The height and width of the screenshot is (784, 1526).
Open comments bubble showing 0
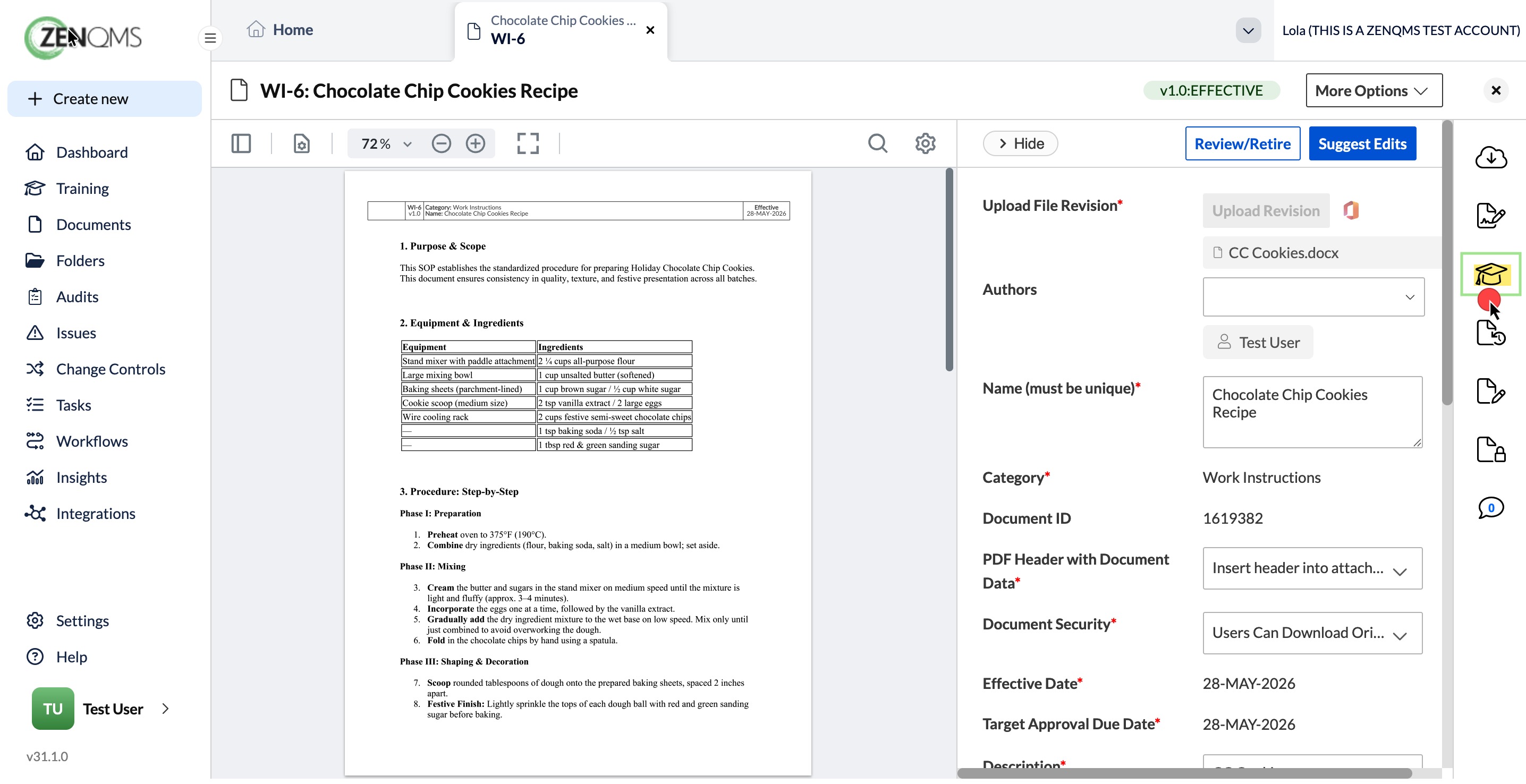pyautogui.click(x=1490, y=507)
